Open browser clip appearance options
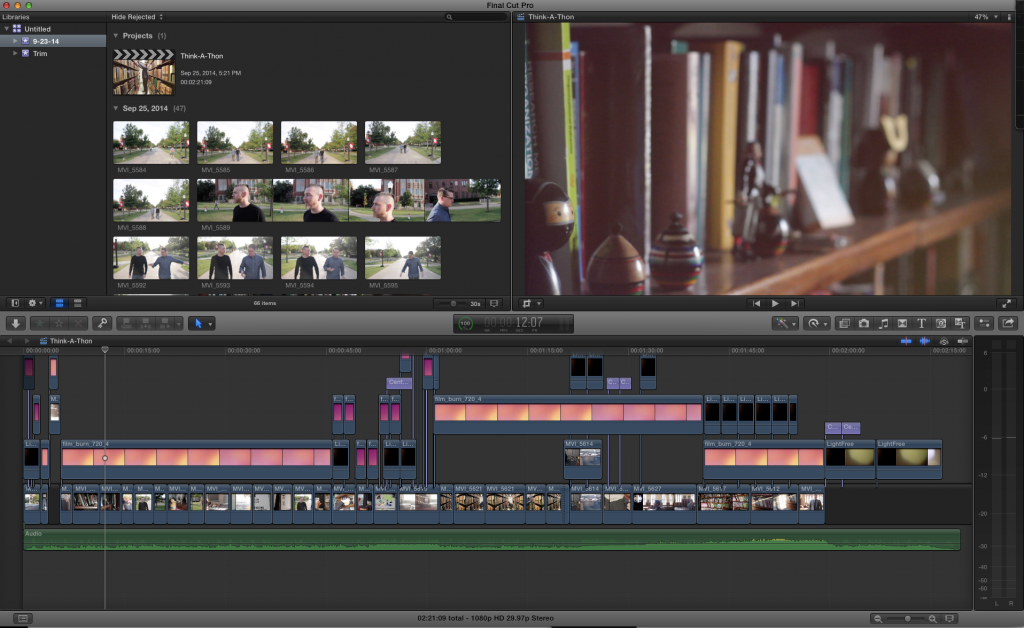1024x628 pixels. coord(494,304)
